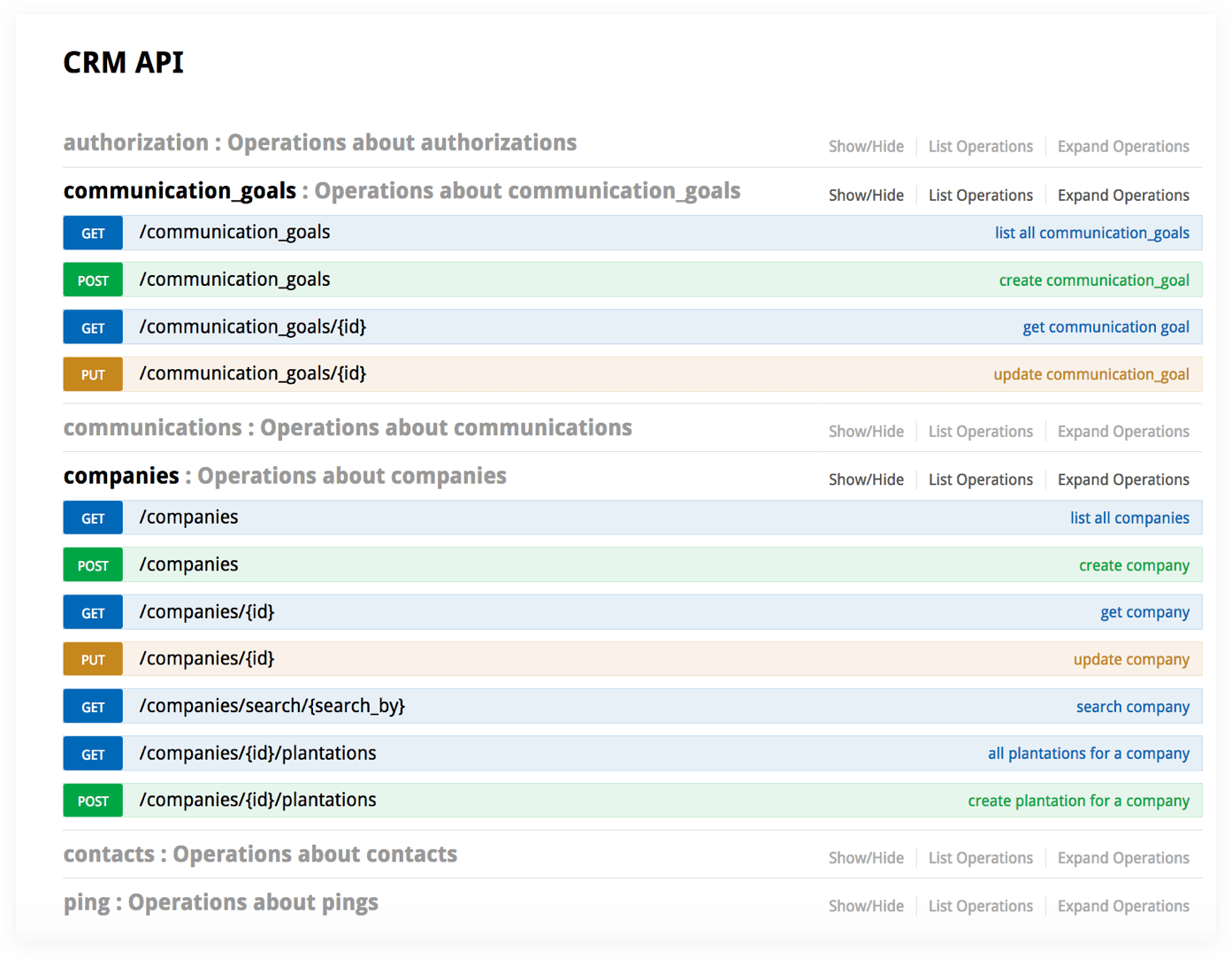Image resolution: width=1232 pixels, height=959 pixels.
Task: Open 'search company' link
Action: (x=1133, y=707)
